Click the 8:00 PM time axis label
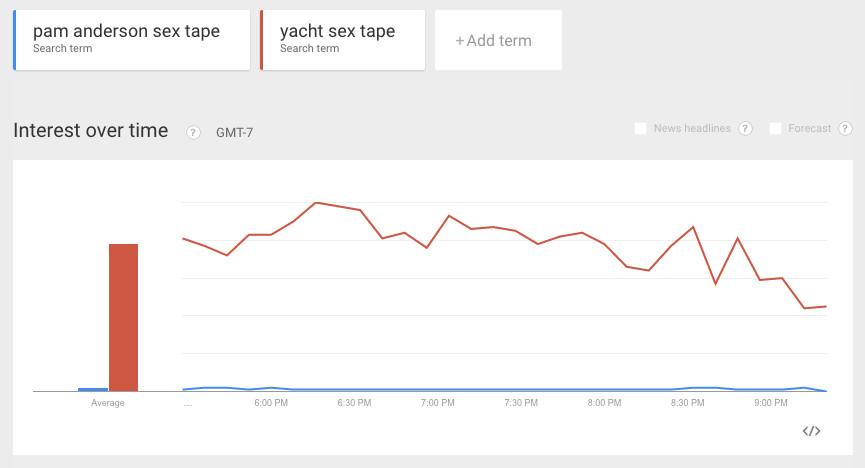The width and height of the screenshot is (865, 468). (x=604, y=403)
